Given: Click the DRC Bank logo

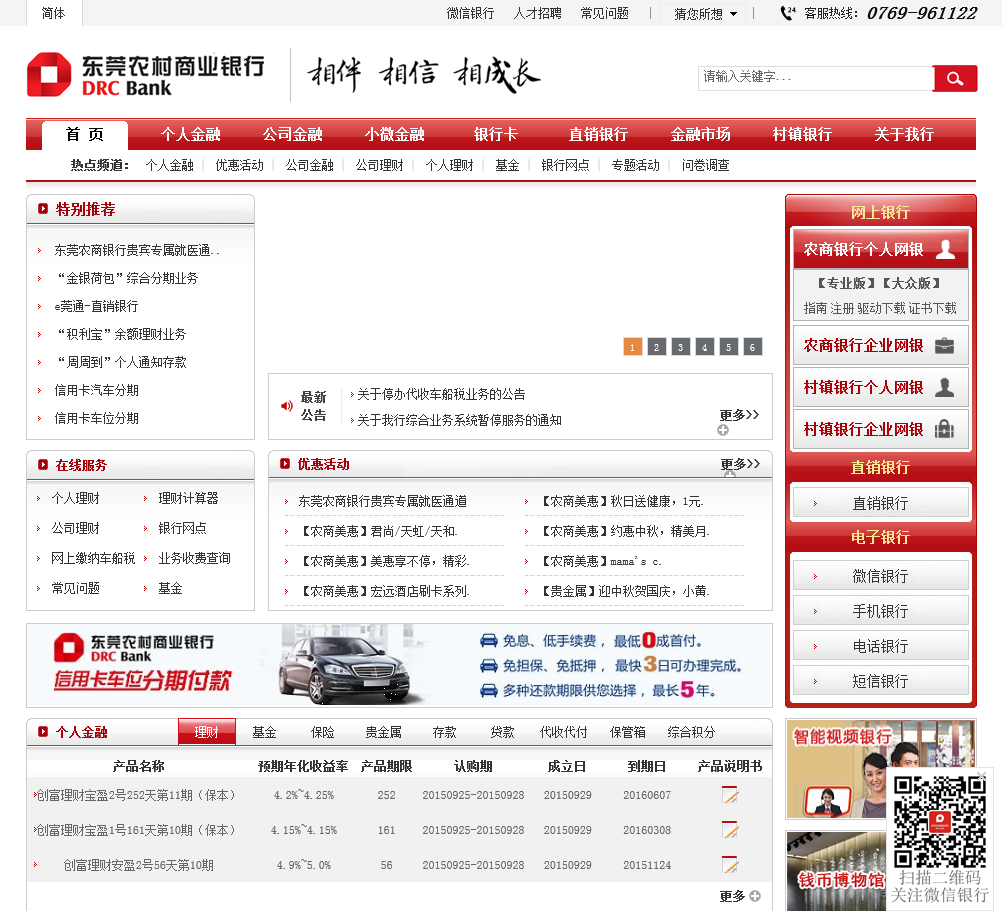Looking at the screenshot, I should tap(145, 75).
